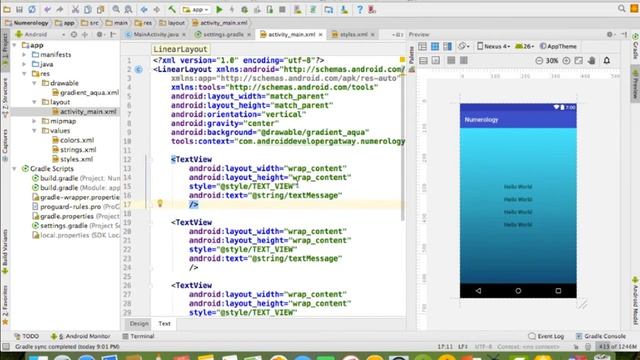Click the Redo arrow icon
The image size is (640, 360).
click(x=60, y=9)
